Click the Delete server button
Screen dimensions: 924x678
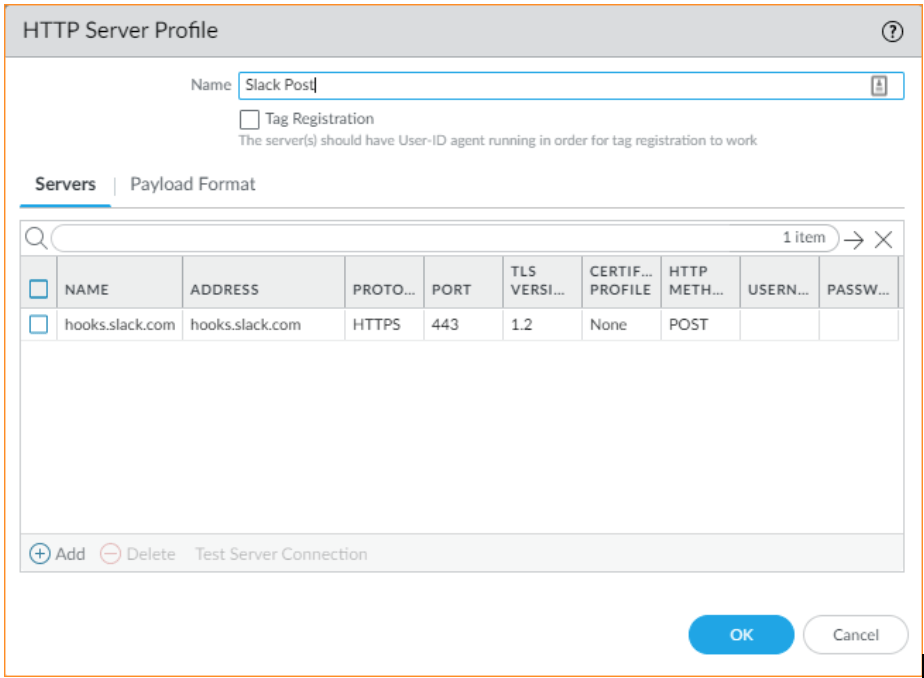[x=138, y=554]
